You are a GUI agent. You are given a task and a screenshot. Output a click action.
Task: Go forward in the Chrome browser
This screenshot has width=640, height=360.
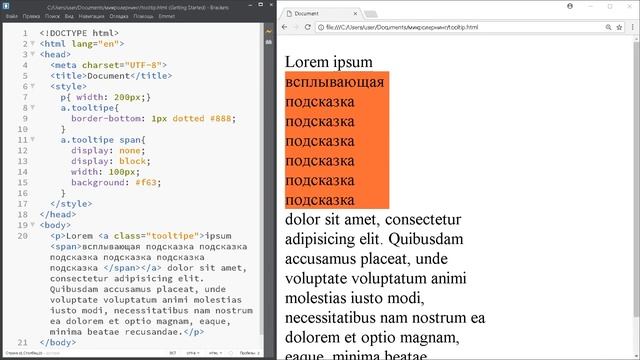click(296, 27)
